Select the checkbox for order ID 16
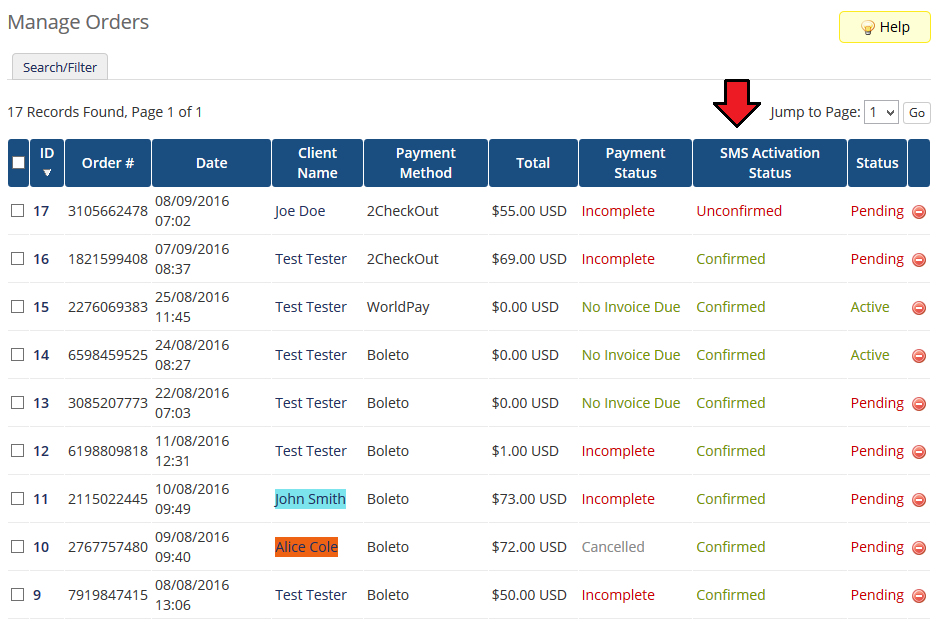The image size is (942, 626). [x=18, y=259]
